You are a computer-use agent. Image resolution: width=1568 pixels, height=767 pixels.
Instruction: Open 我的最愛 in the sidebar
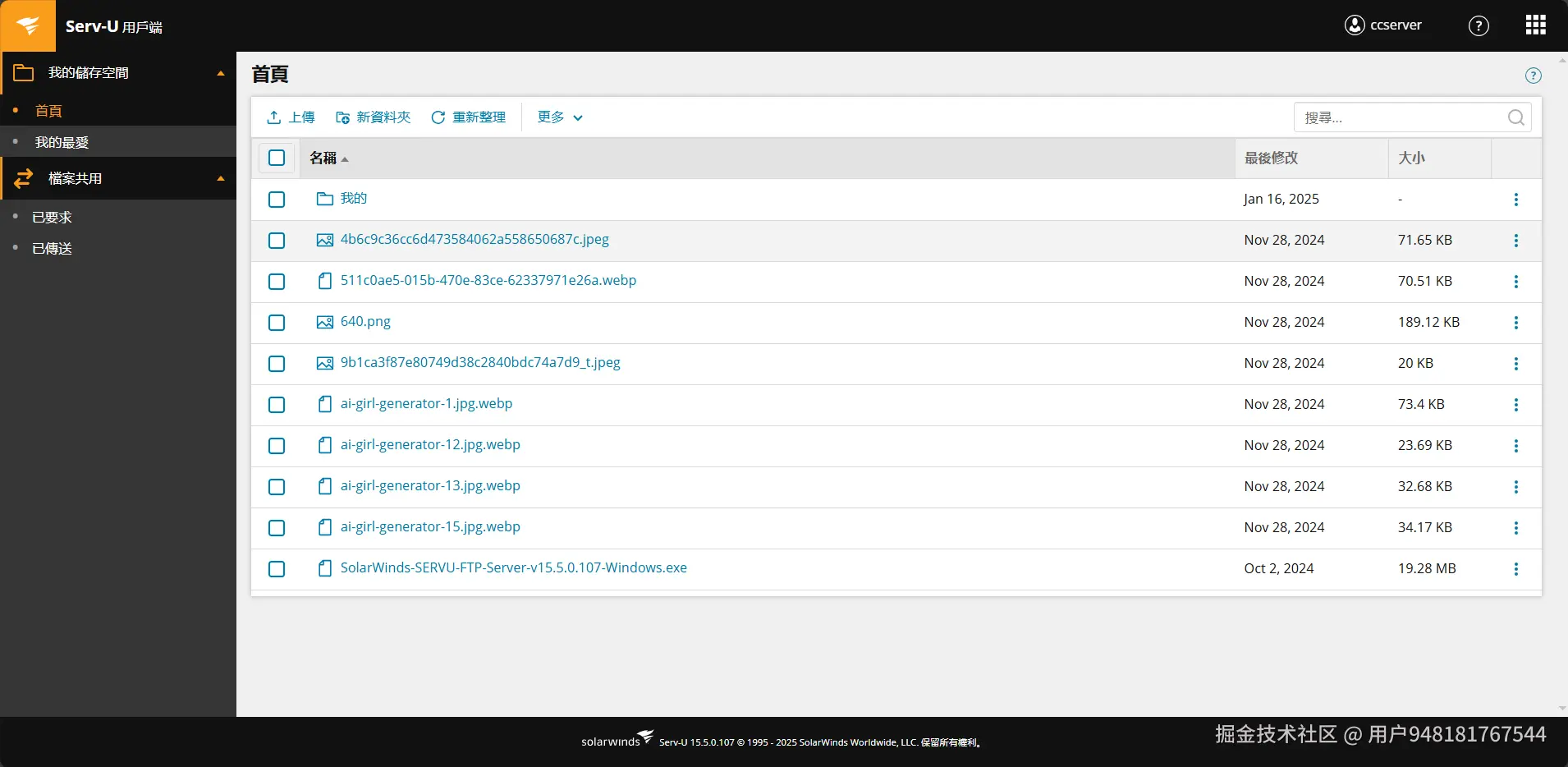point(62,142)
